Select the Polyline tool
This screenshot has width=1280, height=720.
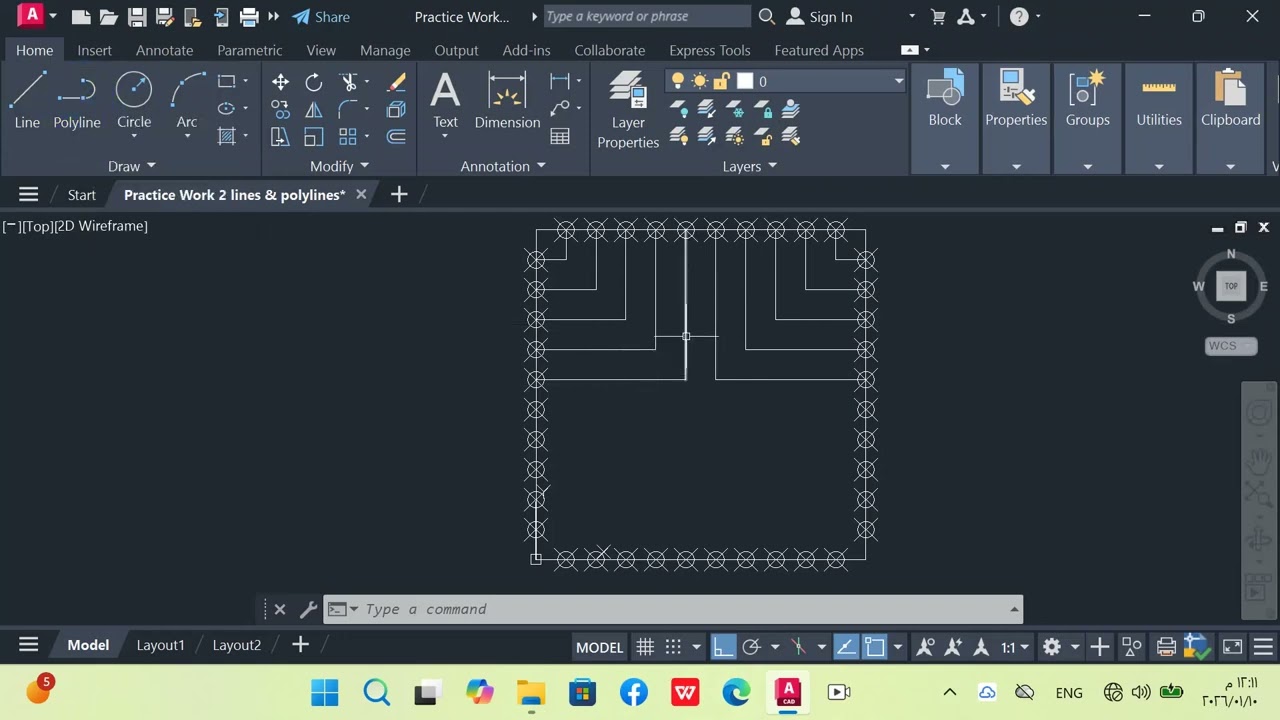click(77, 100)
